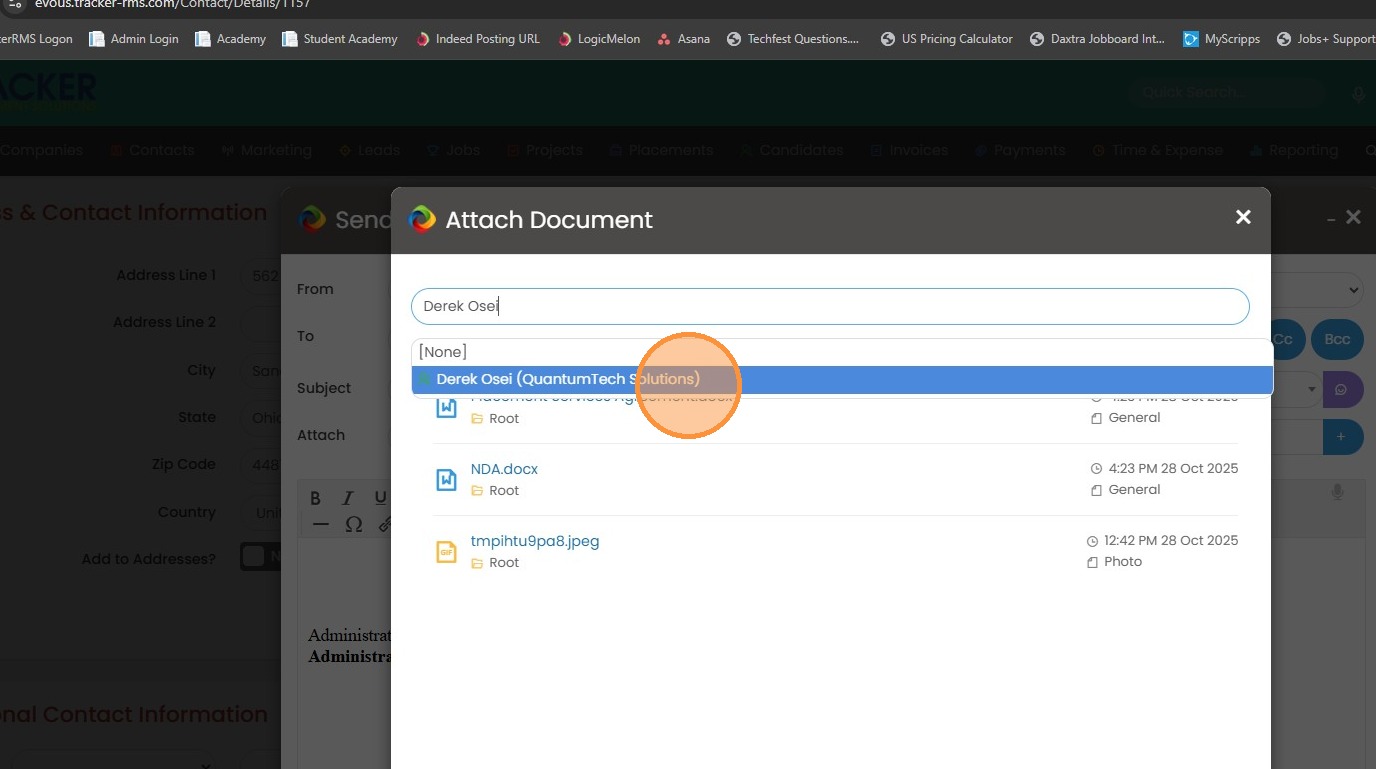Open the Marketing menu
Viewport: 1376px width, 769px height.
(266, 151)
